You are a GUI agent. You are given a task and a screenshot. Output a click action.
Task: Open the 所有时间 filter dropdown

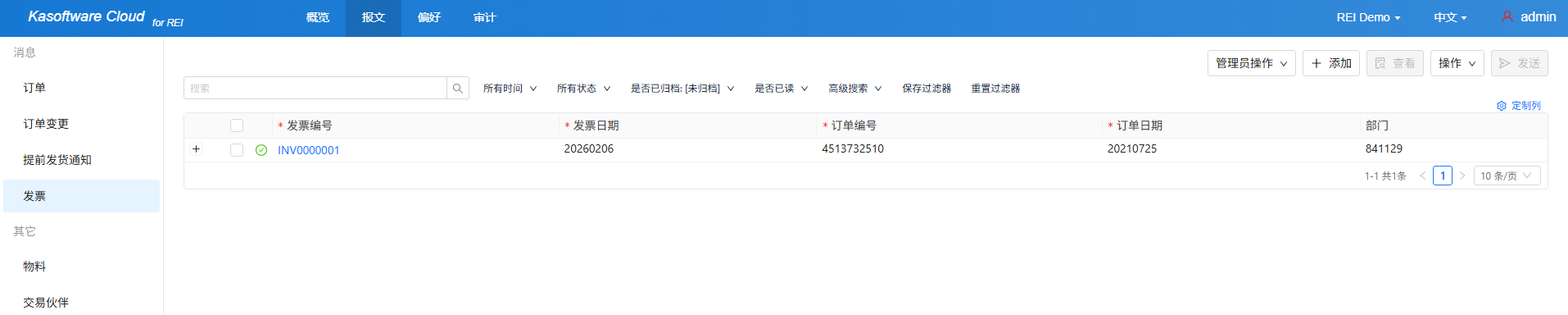coord(510,88)
